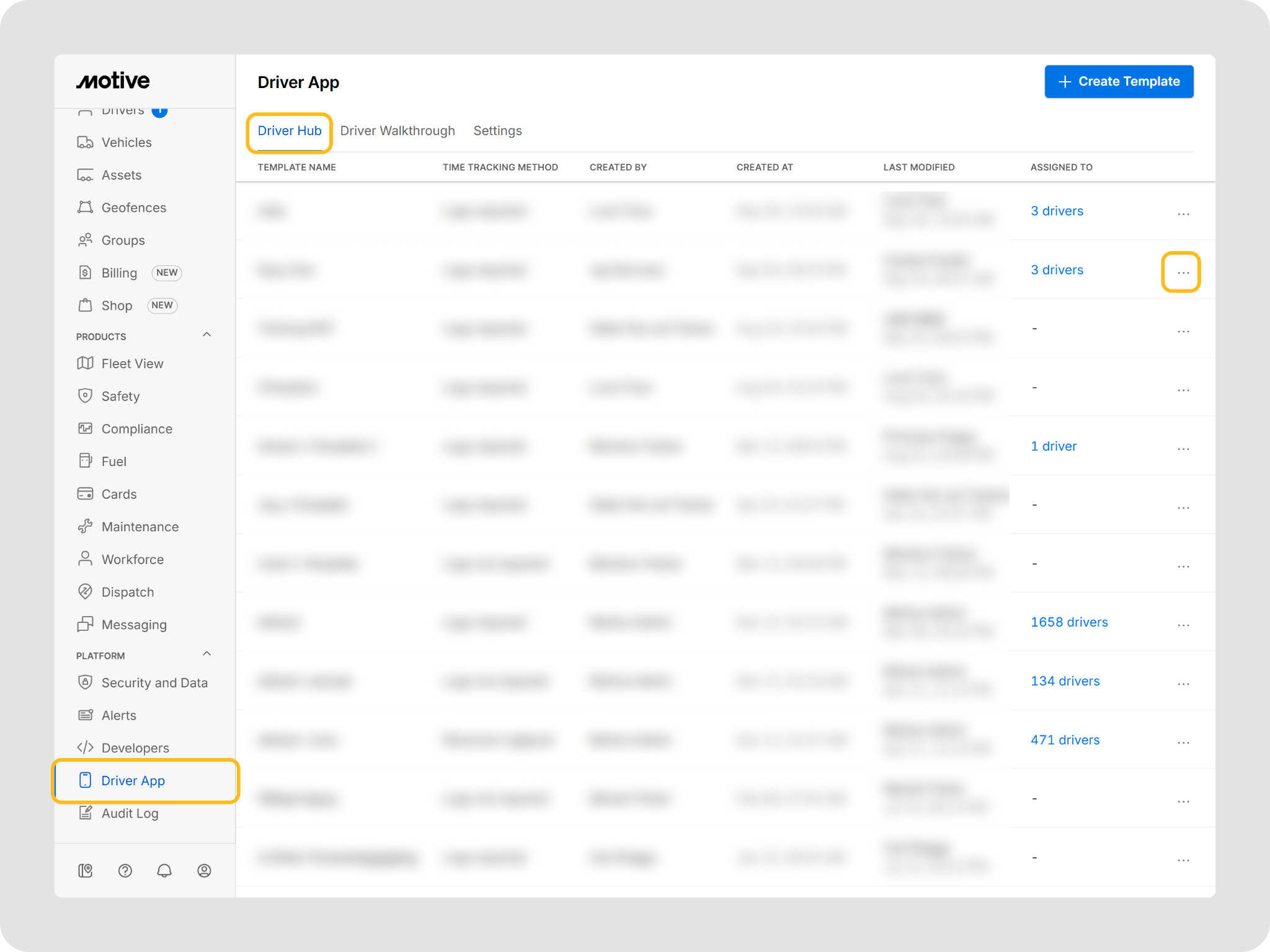Open the help question mark icon
The image size is (1270, 952).
coord(125,871)
